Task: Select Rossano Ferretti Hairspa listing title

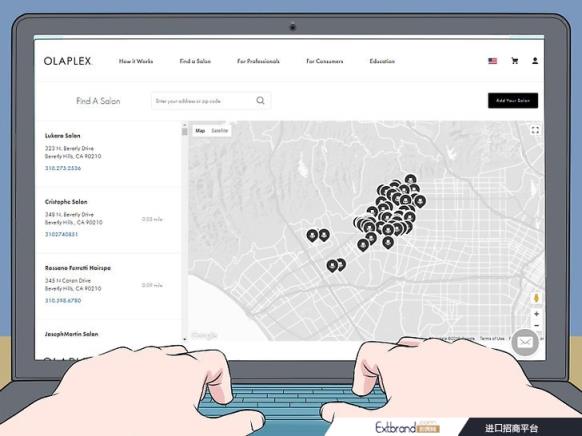Action: (x=78, y=268)
